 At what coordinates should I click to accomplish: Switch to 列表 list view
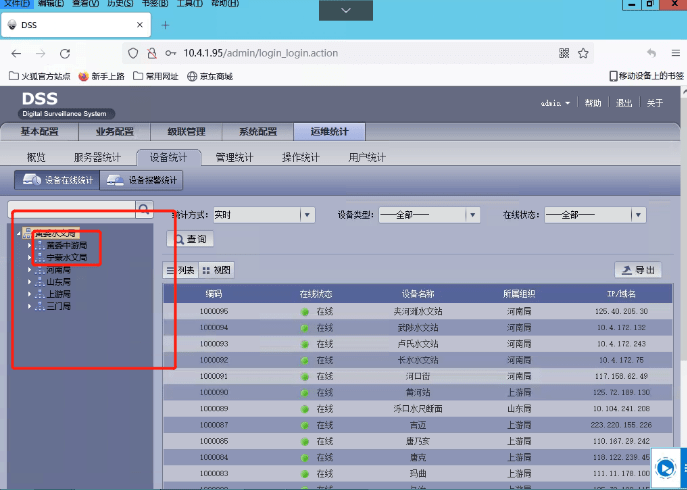(x=180, y=270)
